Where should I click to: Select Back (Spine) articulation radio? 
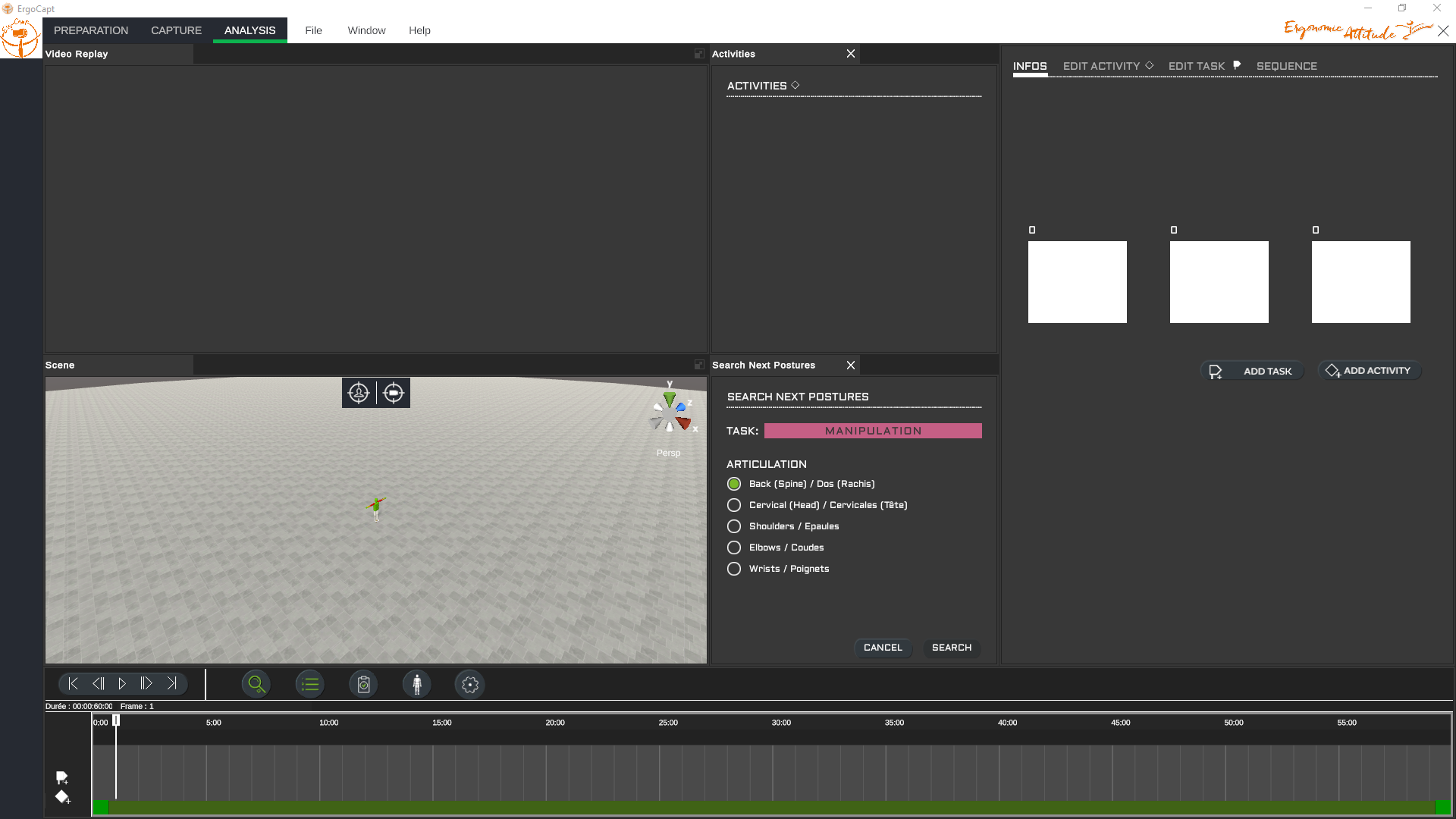click(734, 484)
